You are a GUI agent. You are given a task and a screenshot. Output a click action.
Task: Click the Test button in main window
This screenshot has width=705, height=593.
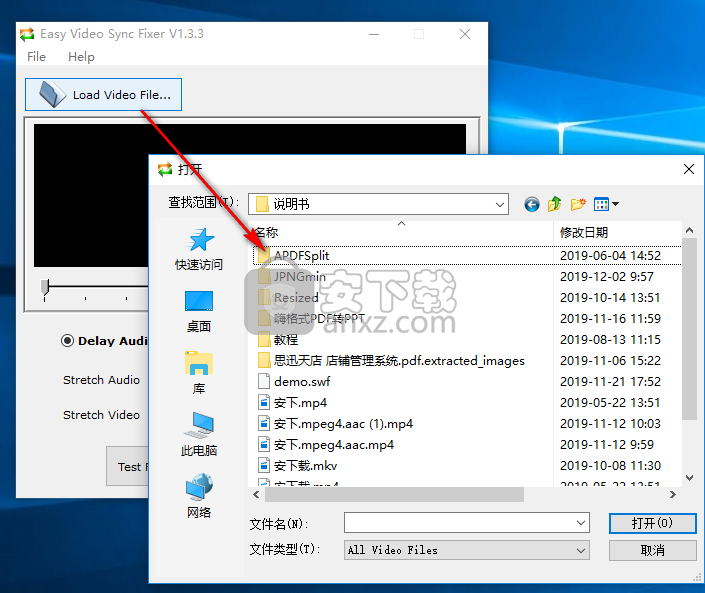point(128,466)
